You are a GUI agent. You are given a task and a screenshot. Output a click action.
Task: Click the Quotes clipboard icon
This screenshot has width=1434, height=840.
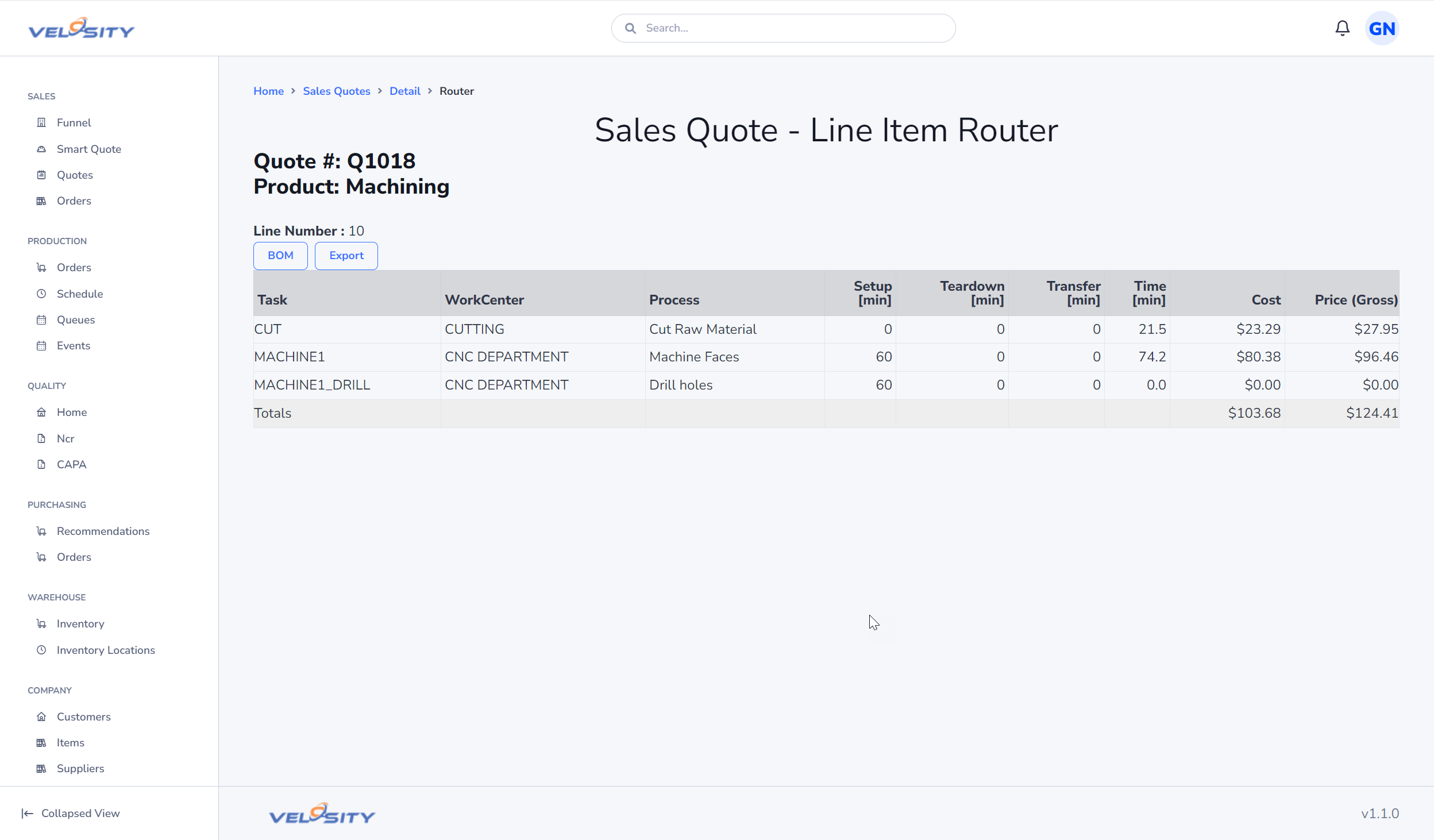point(41,175)
